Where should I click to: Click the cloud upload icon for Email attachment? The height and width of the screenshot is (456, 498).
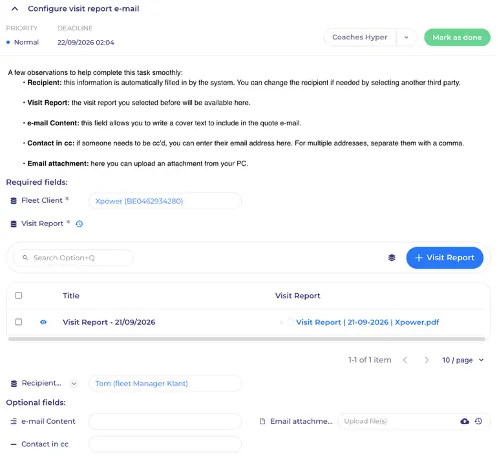click(465, 422)
